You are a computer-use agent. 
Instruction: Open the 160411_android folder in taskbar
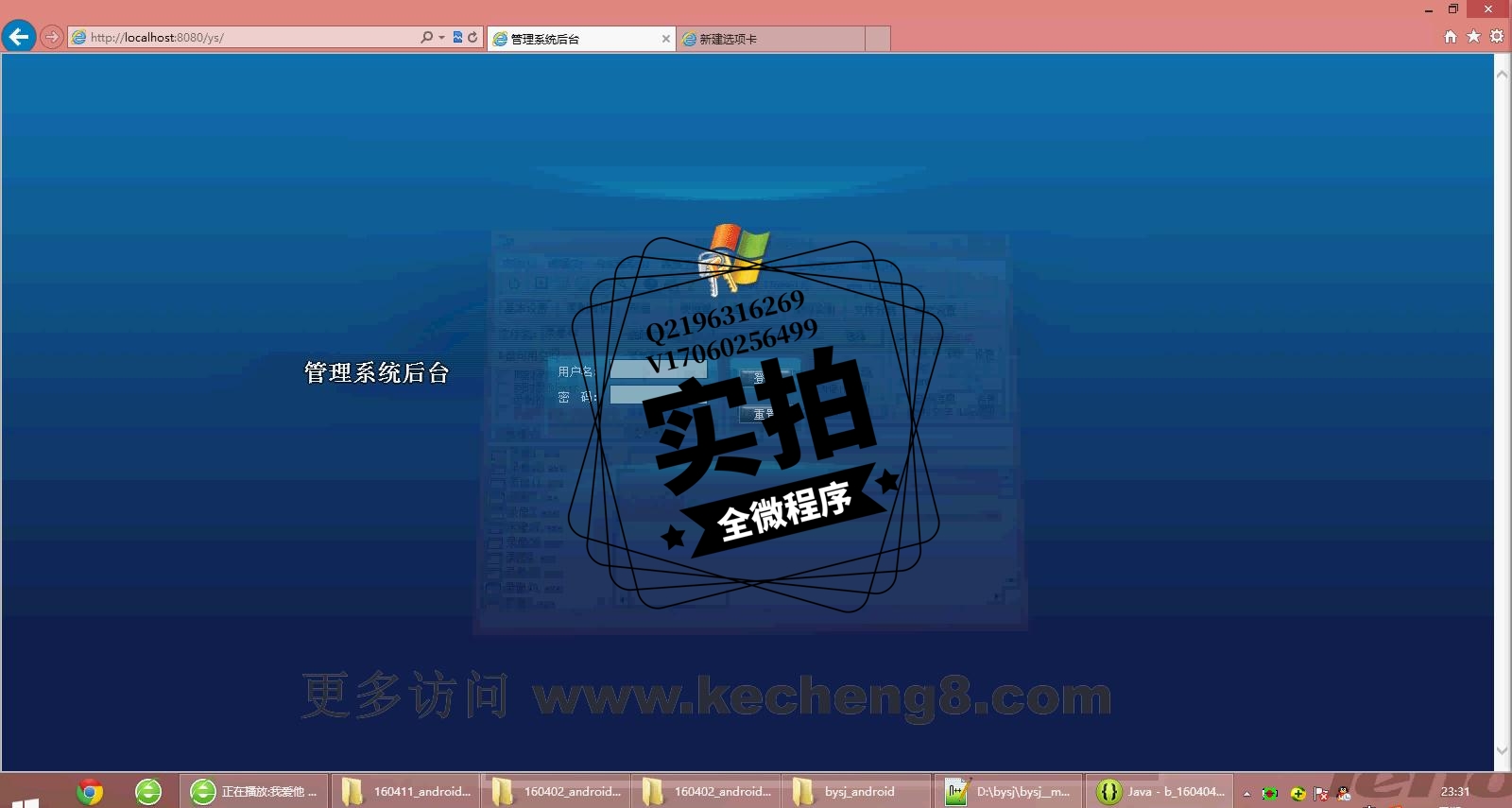coord(406,792)
